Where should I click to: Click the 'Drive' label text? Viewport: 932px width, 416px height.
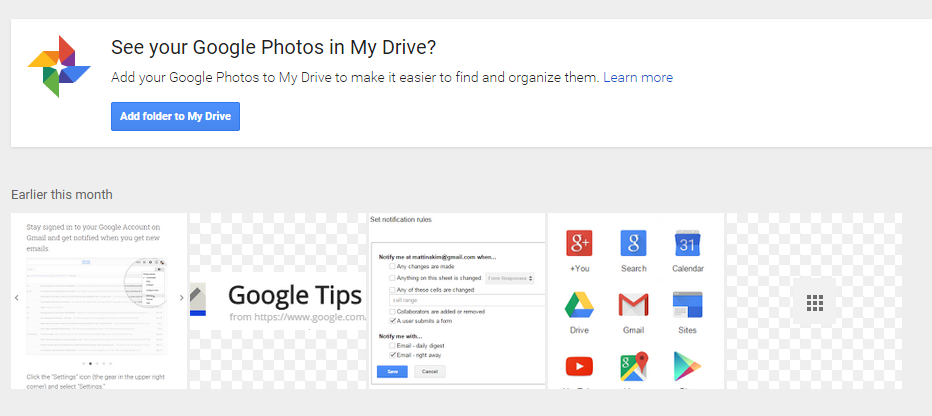(579, 330)
